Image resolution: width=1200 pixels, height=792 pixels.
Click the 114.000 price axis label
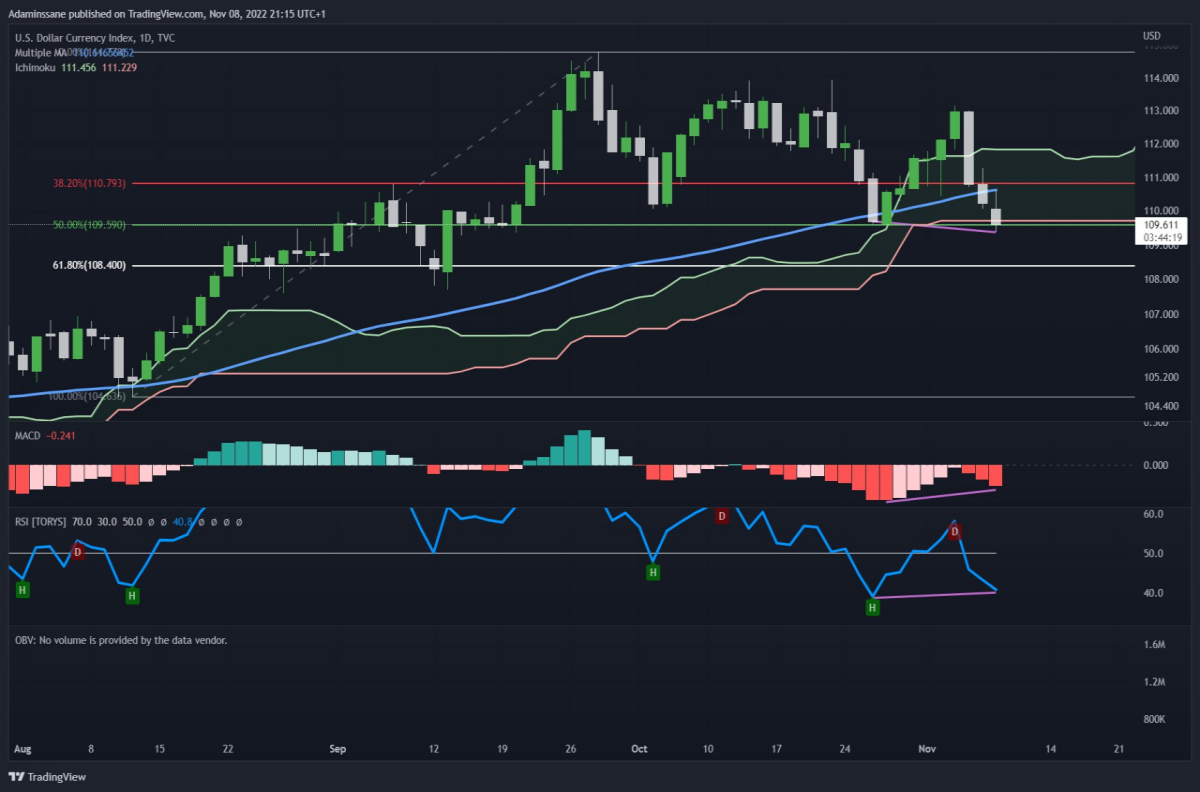[x=1160, y=78]
